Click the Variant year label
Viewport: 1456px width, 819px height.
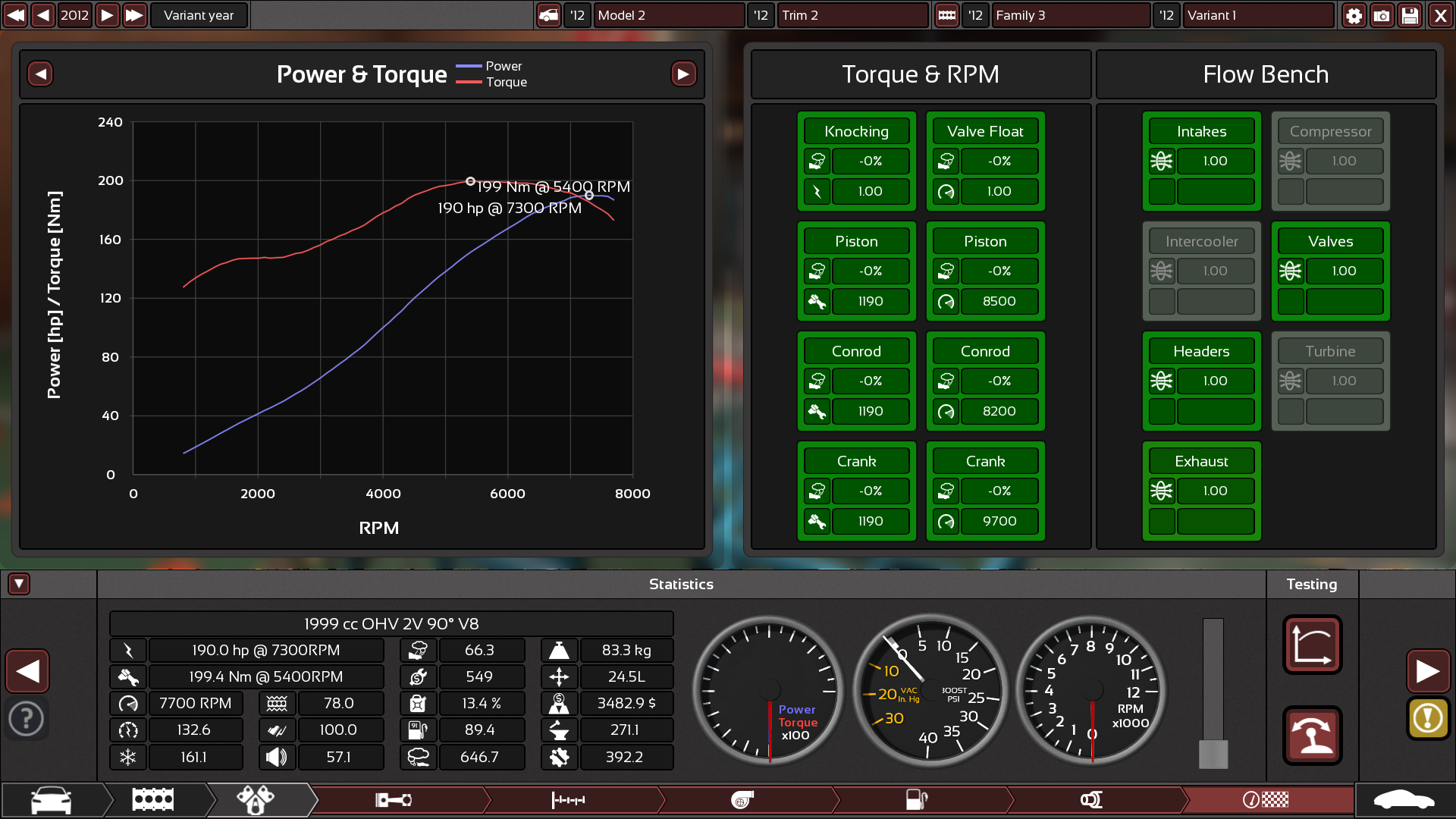(x=199, y=15)
